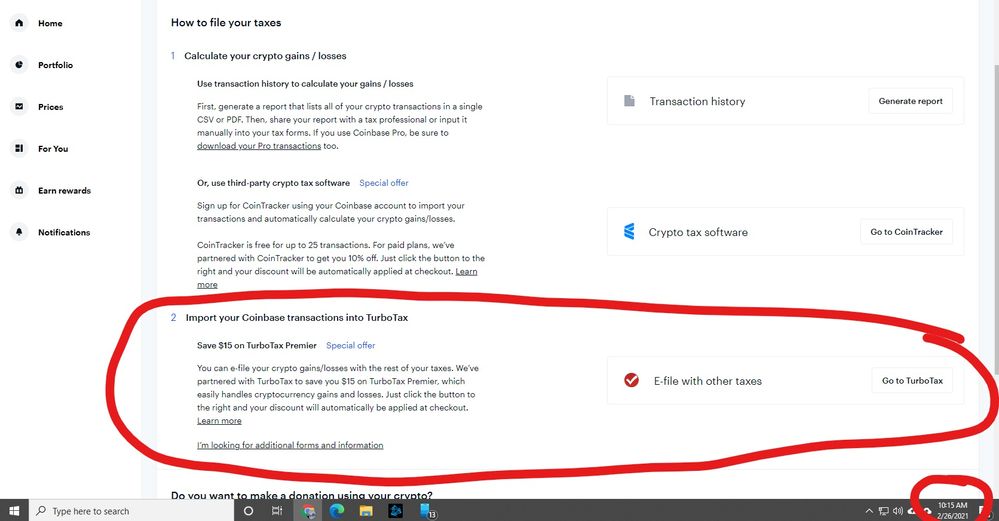Image resolution: width=999 pixels, height=521 pixels.
Task: Click Save $15 on TurboTax Premier text
Action: 257,345
